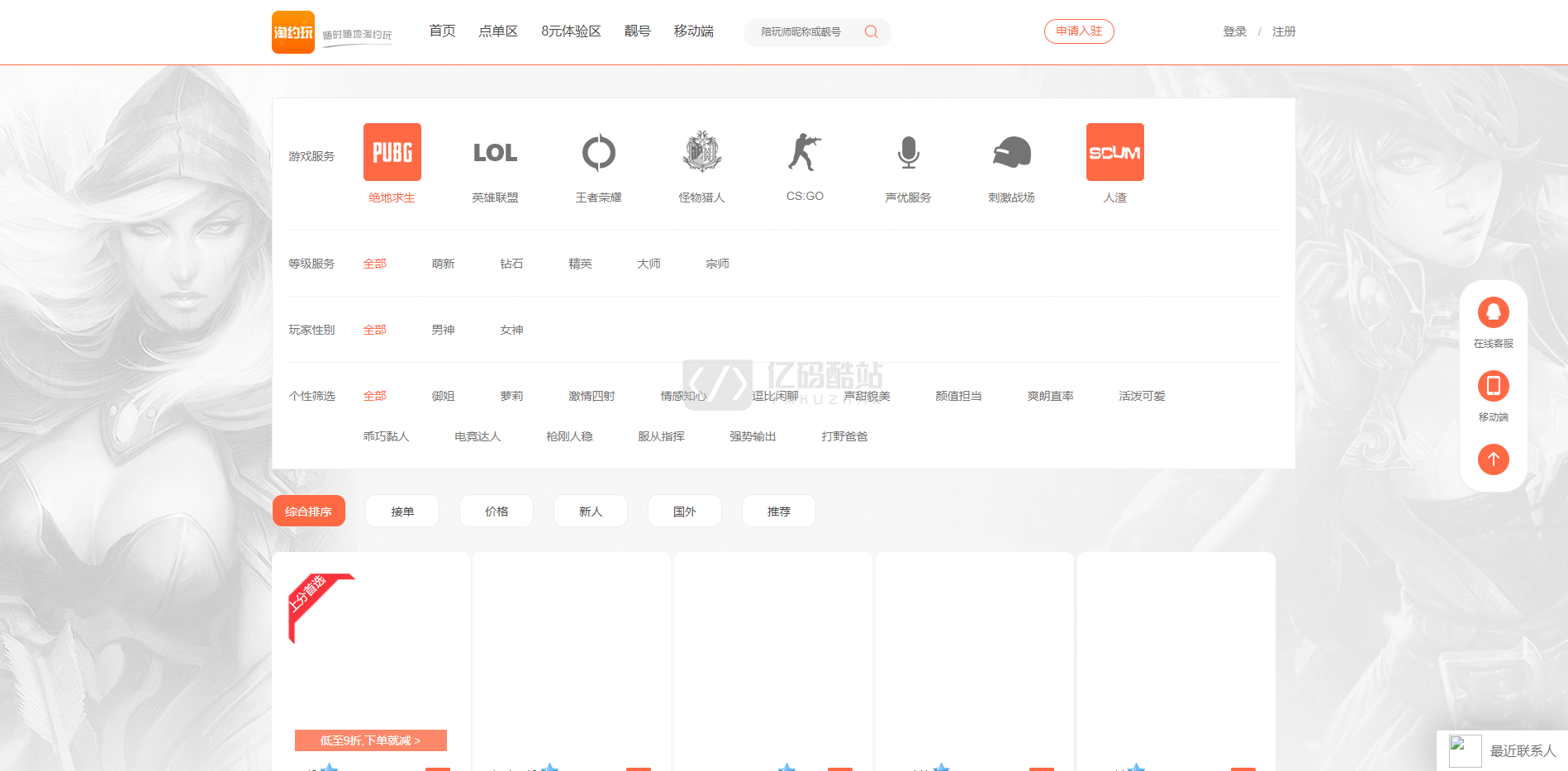Viewport: 1568px width, 771px height.
Task: Click the 注册 link
Action: click(1284, 31)
